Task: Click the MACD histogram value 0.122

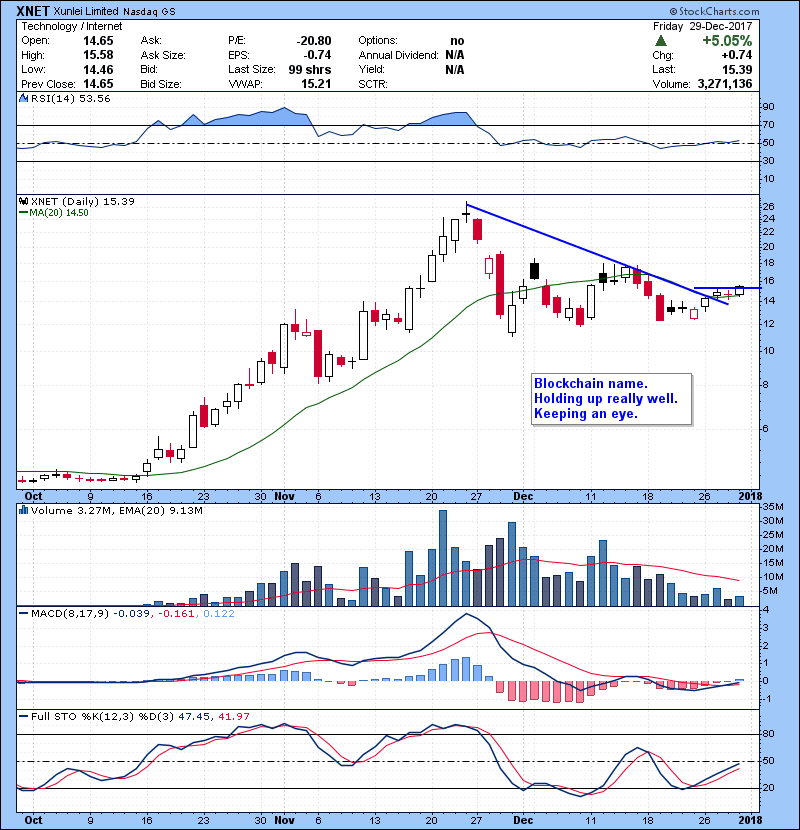Action: (219, 613)
